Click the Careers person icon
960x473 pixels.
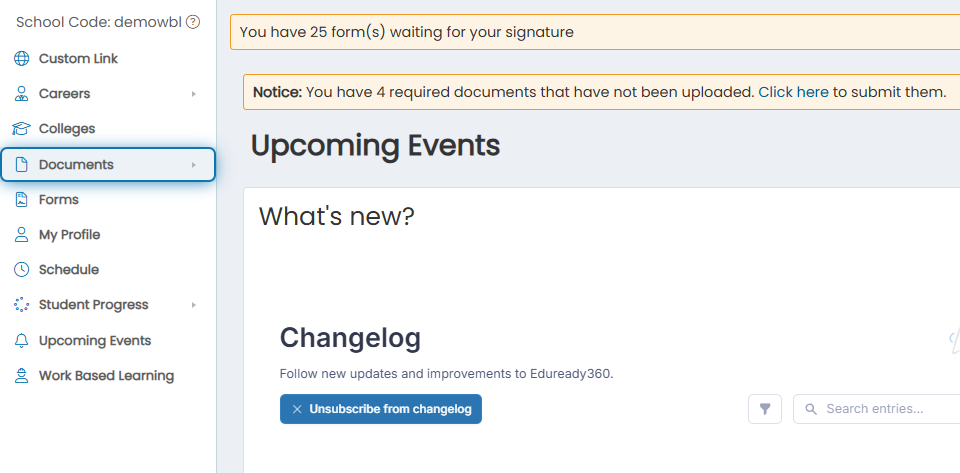point(21,94)
